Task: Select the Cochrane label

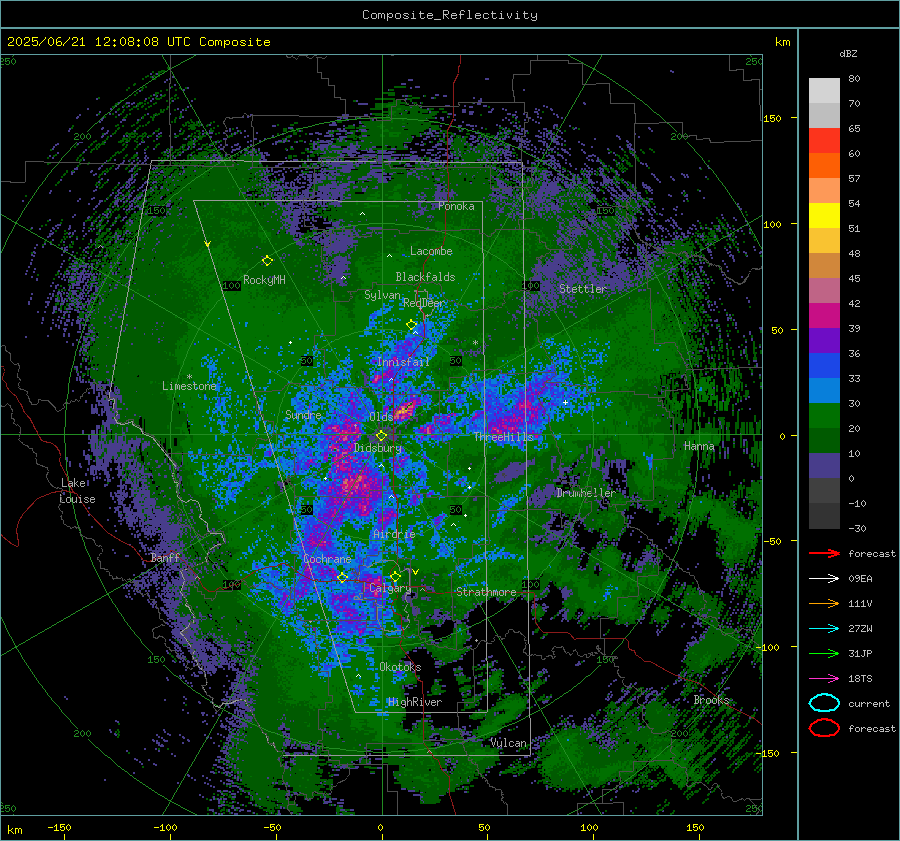Action: pyautogui.click(x=327, y=559)
